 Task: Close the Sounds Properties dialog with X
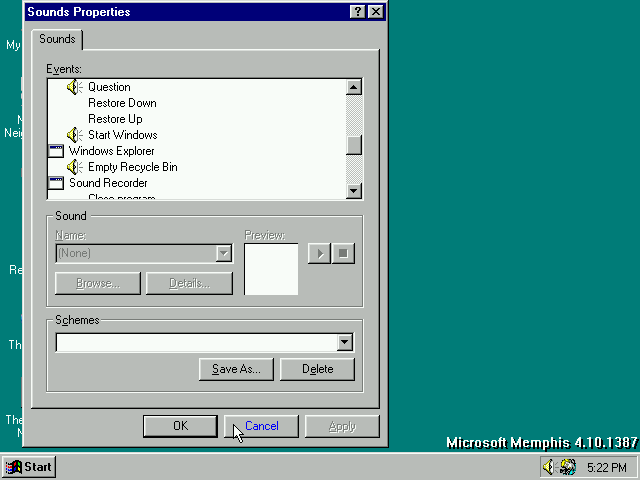376,12
